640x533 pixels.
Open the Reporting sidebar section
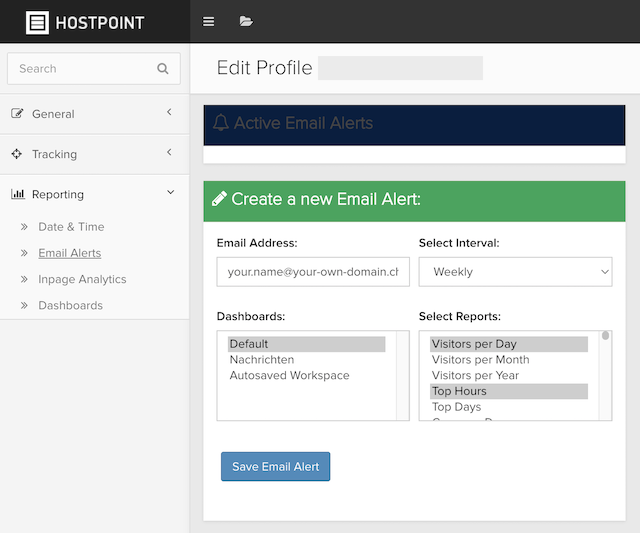[x=94, y=194]
